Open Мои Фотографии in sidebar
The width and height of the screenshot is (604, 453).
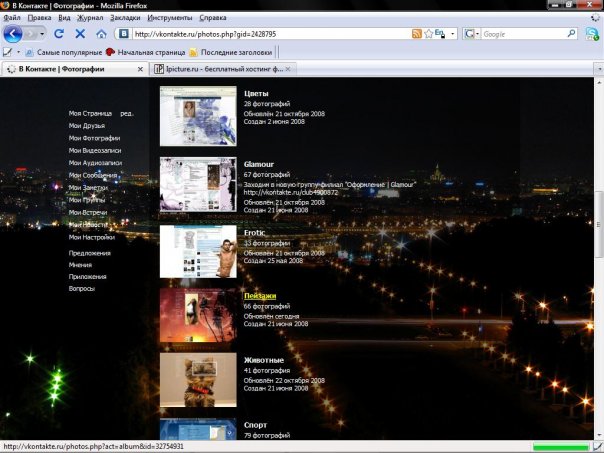[94, 138]
